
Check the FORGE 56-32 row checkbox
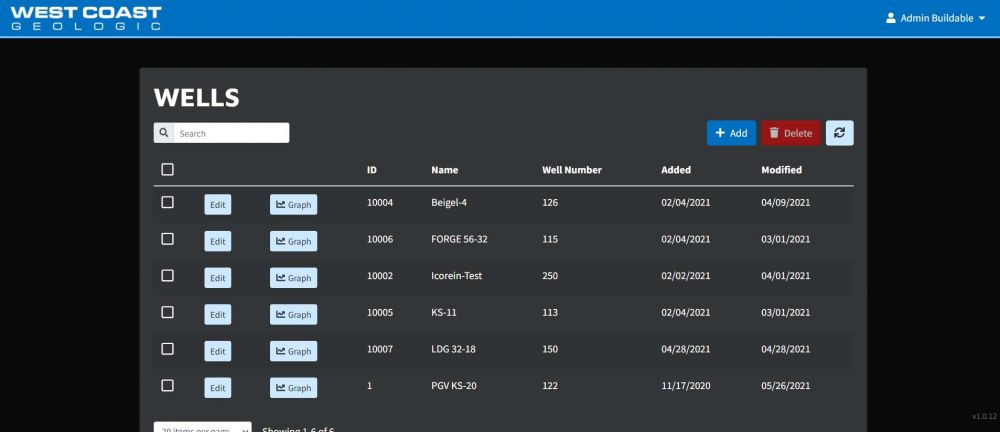(167, 239)
